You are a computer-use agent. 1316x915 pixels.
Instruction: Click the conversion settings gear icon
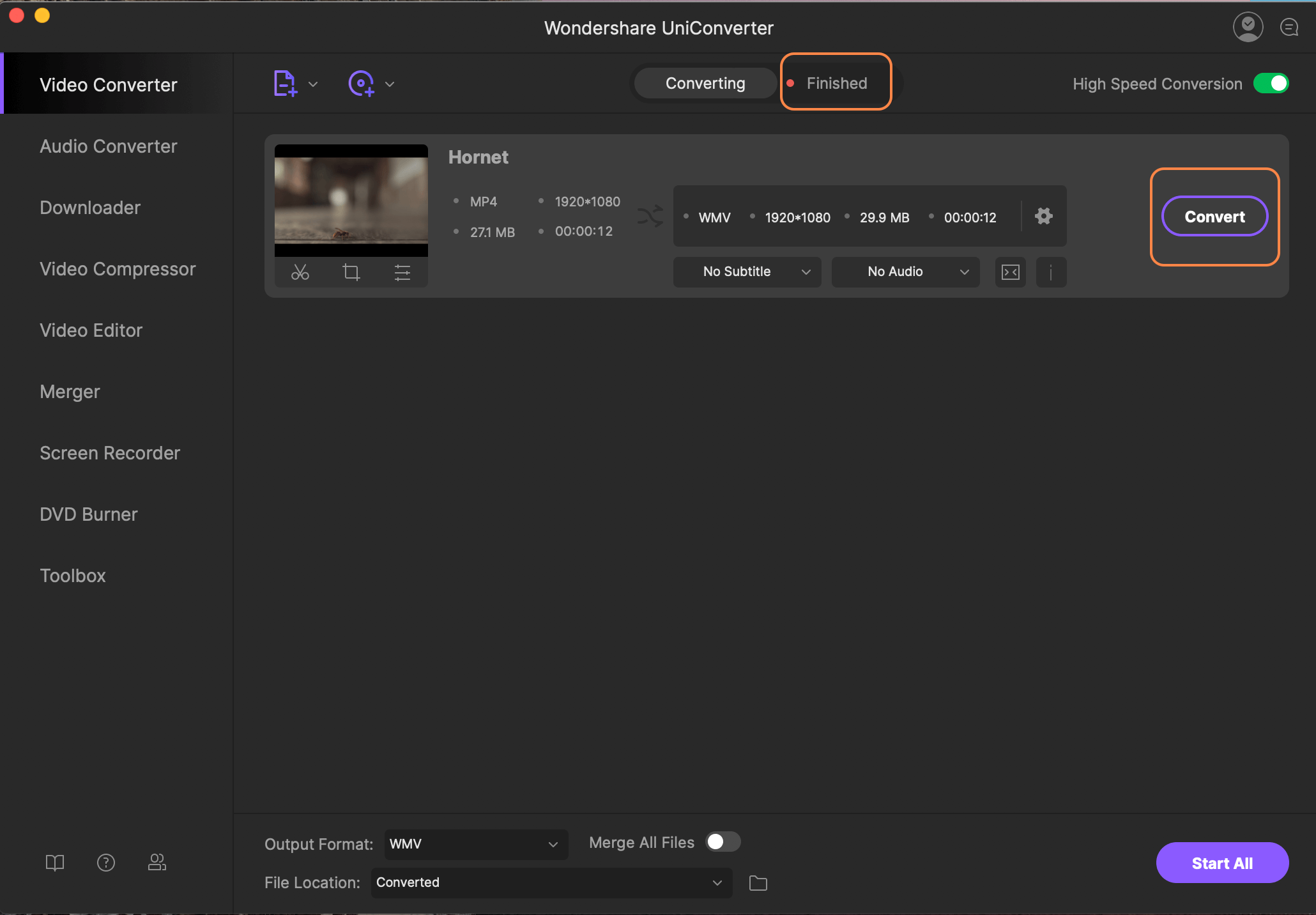1043,216
